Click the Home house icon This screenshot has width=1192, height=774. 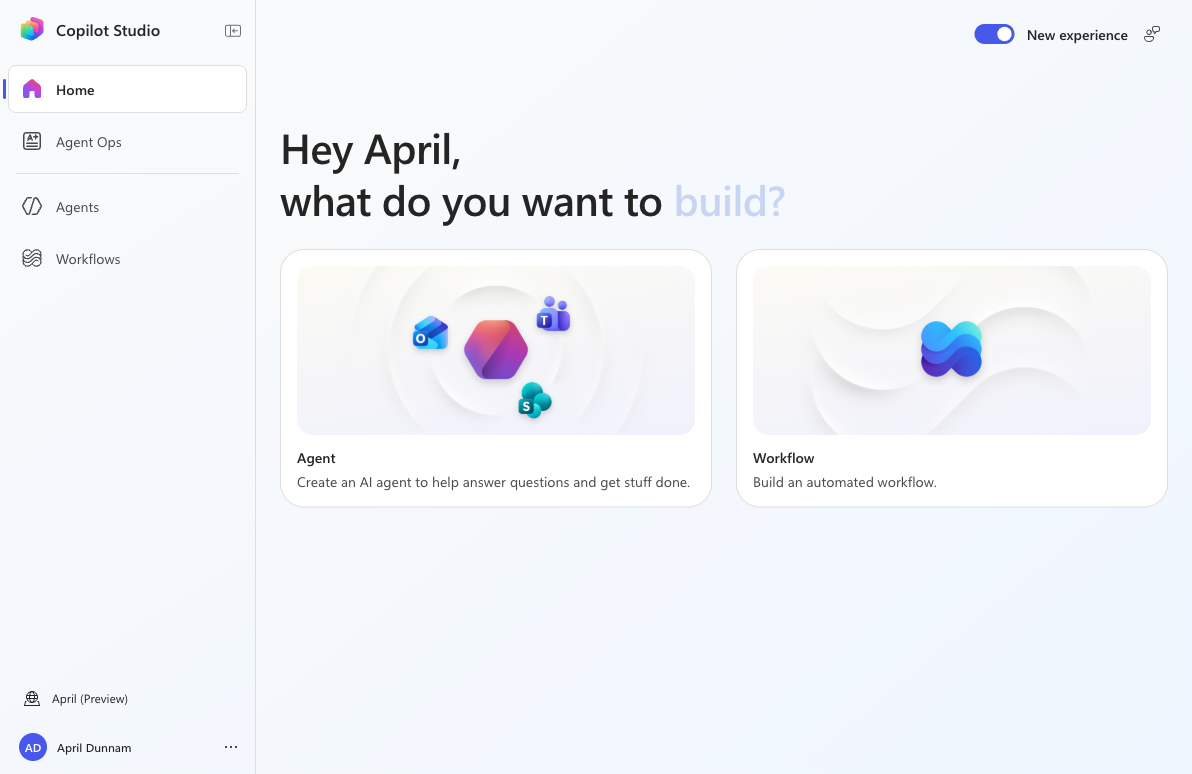tap(32, 89)
